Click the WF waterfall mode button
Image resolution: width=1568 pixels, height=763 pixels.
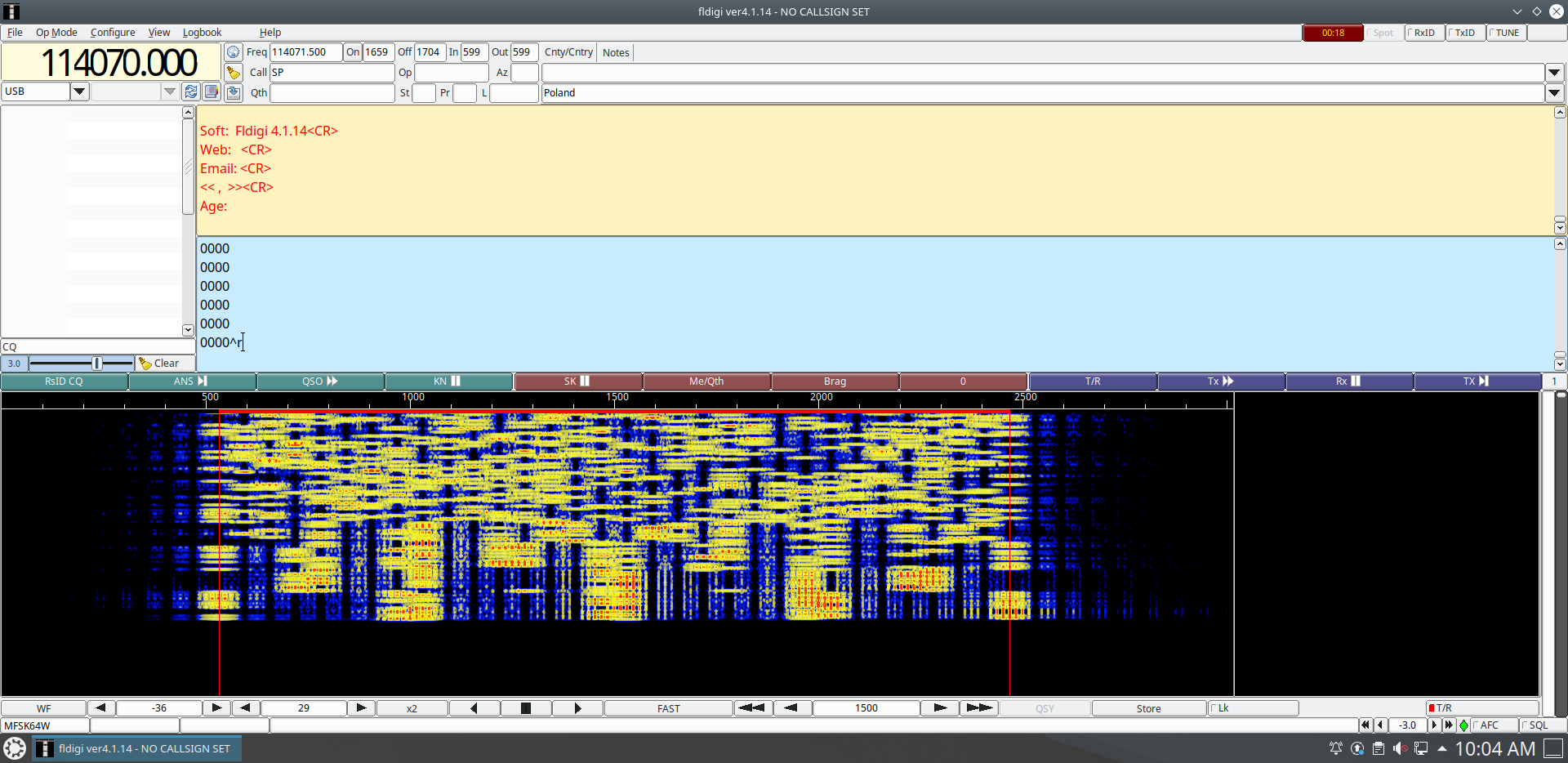click(x=43, y=708)
